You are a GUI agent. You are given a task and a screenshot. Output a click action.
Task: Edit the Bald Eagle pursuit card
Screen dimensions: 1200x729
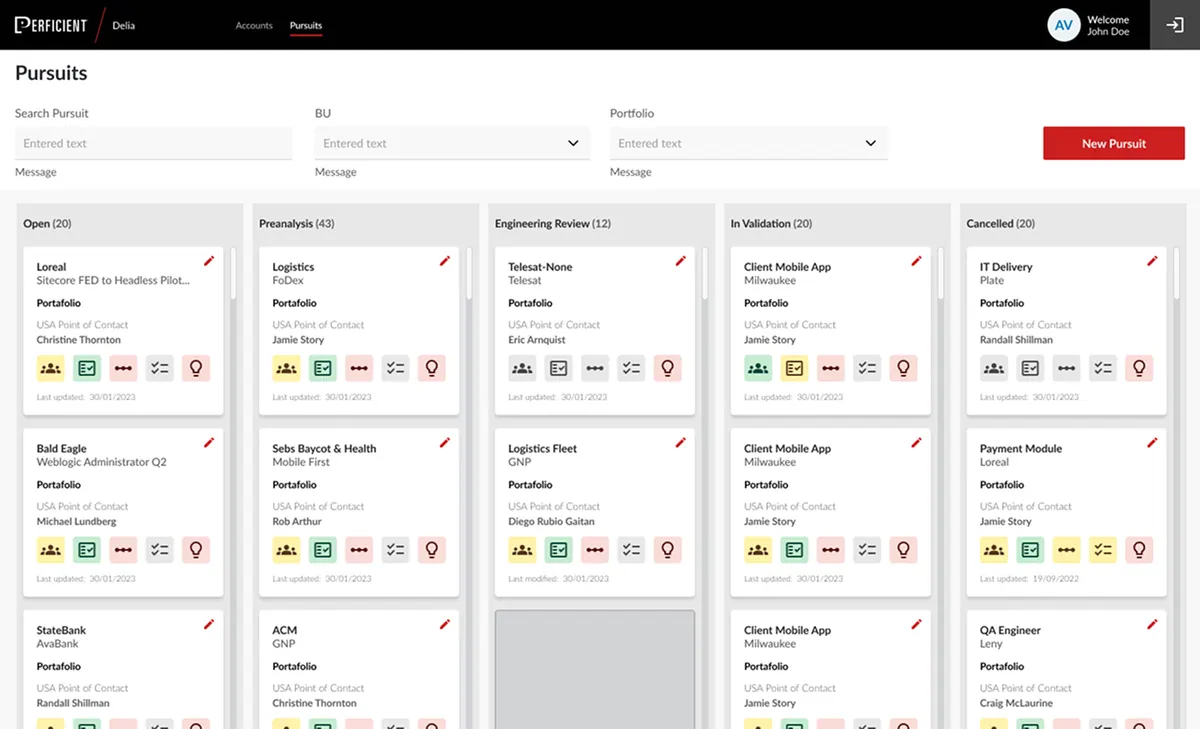point(209,443)
